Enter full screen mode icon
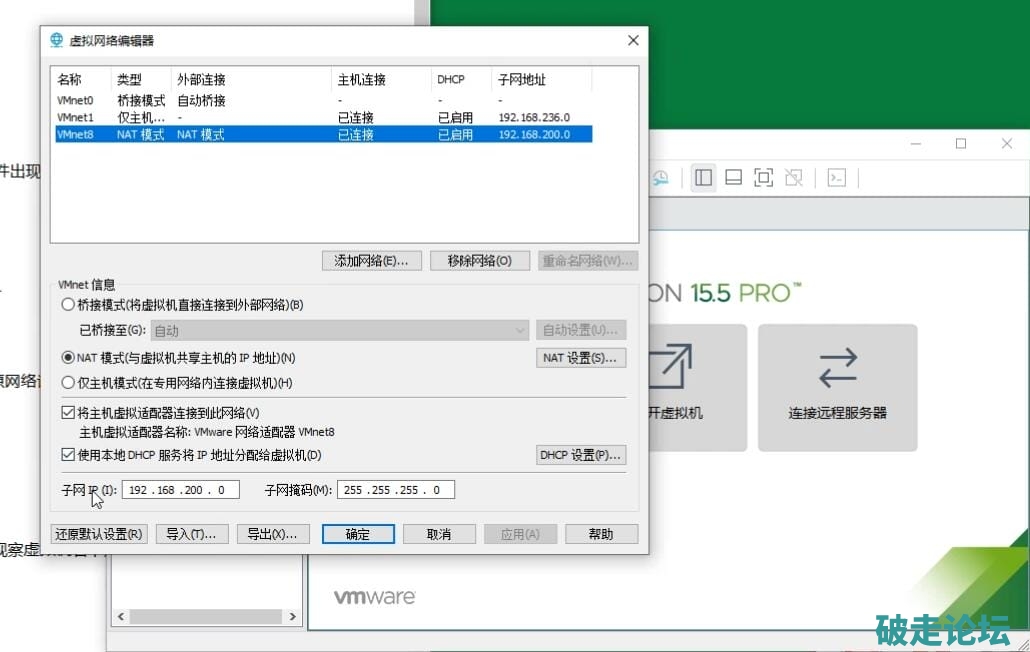 pos(763,178)
